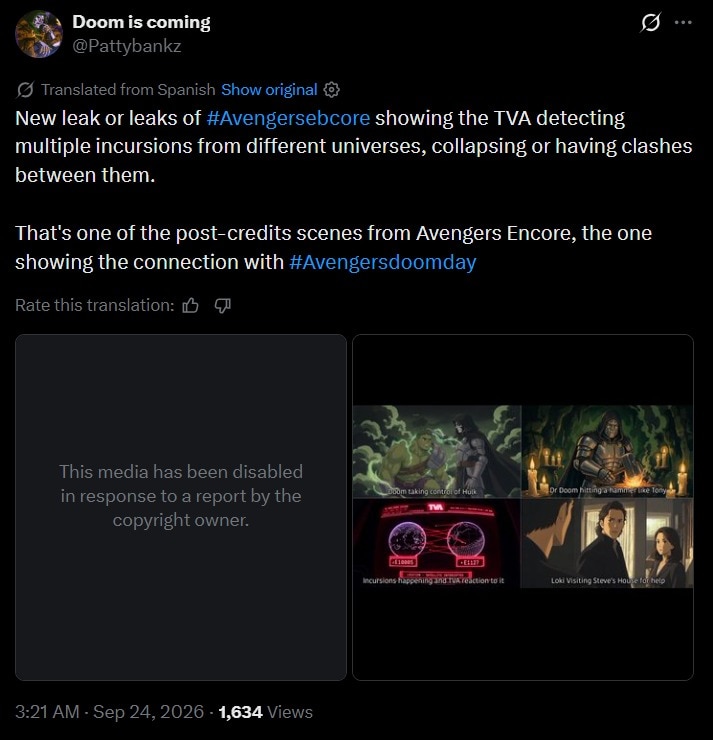
Task: Rate translation with thumbs up
Action: coord(191,305)
